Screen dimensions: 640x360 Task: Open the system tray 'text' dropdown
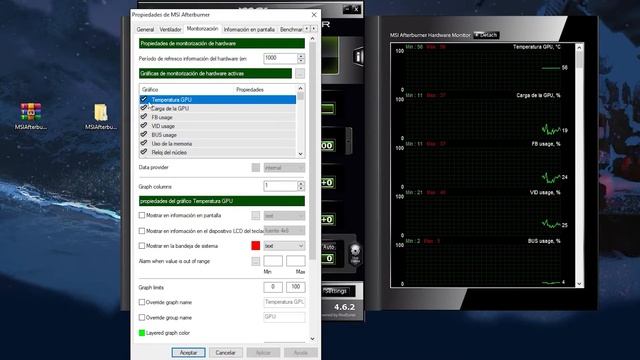284,246
